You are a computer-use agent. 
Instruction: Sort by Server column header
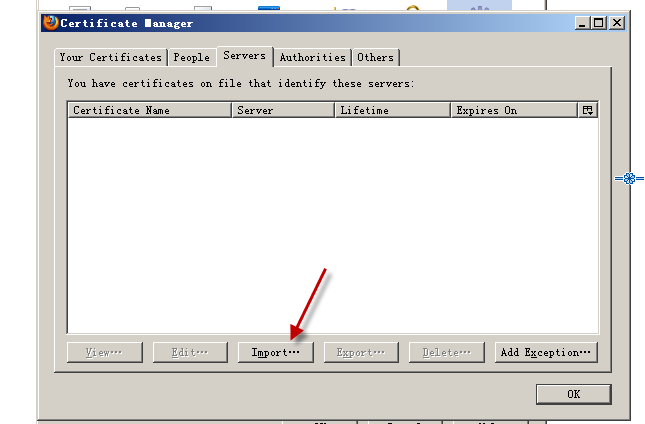click(x=283, y=110)
